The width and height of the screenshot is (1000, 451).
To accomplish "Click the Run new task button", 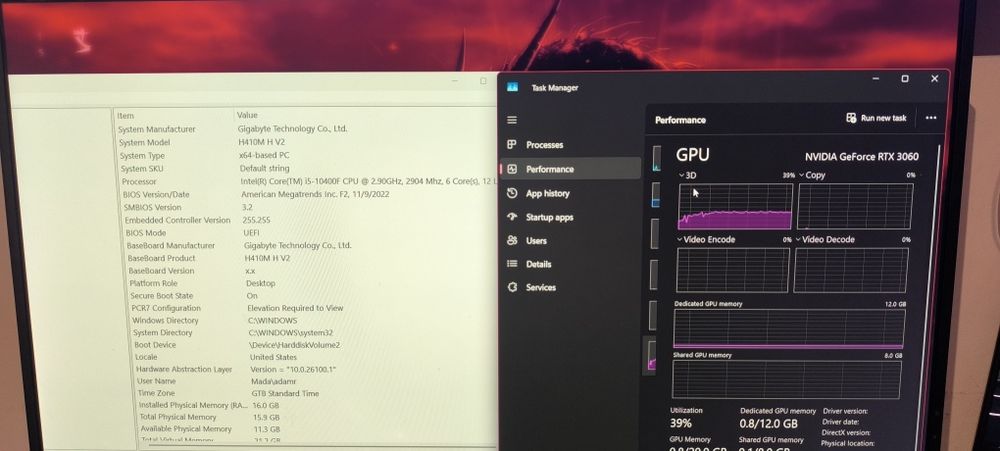I will [x=876, y=118].
